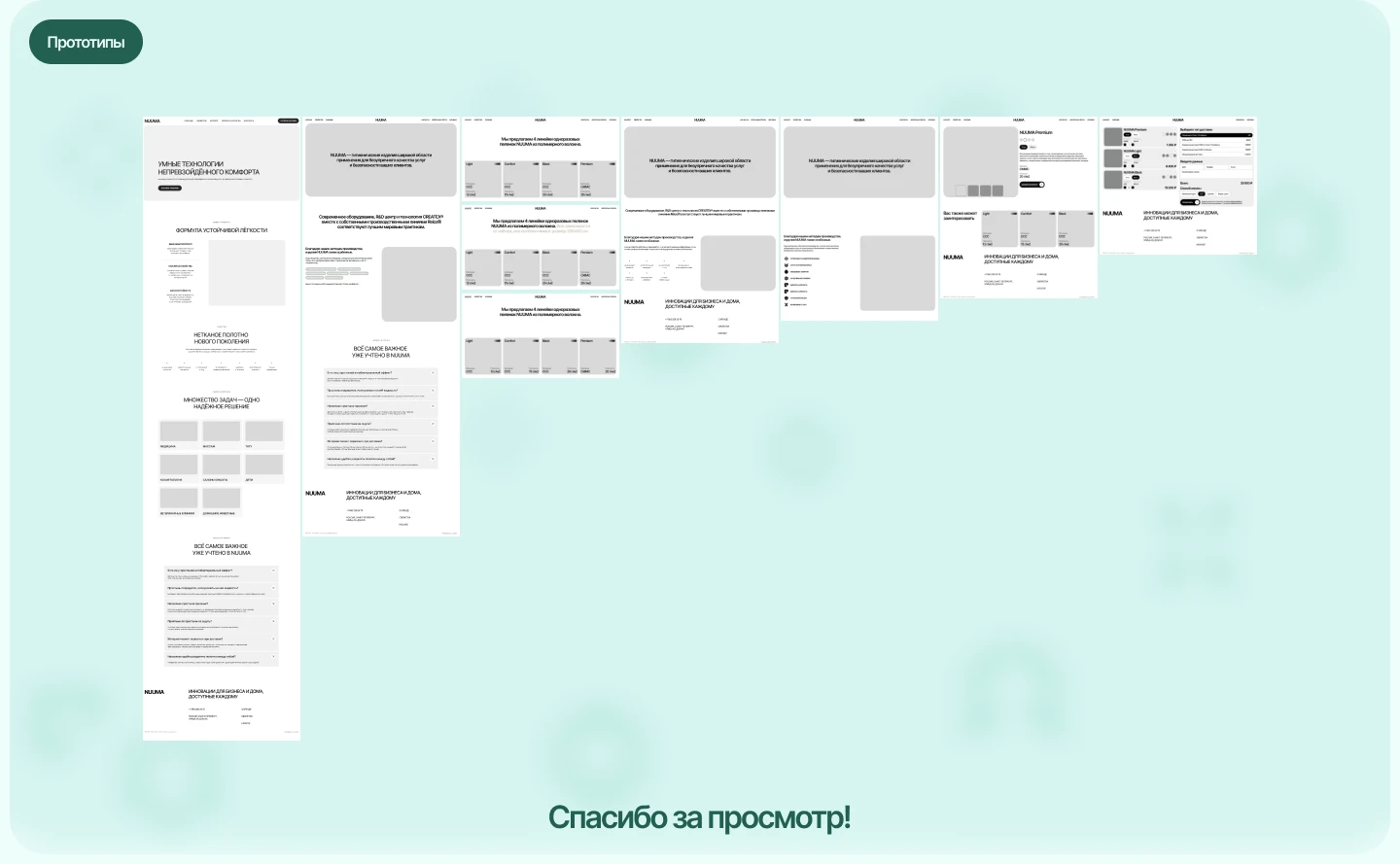Image resolution: width=1400 pixels, height=864 pixels.
Task: Select the 'Контакты' link in the header menu
Action: coord(249,121)
